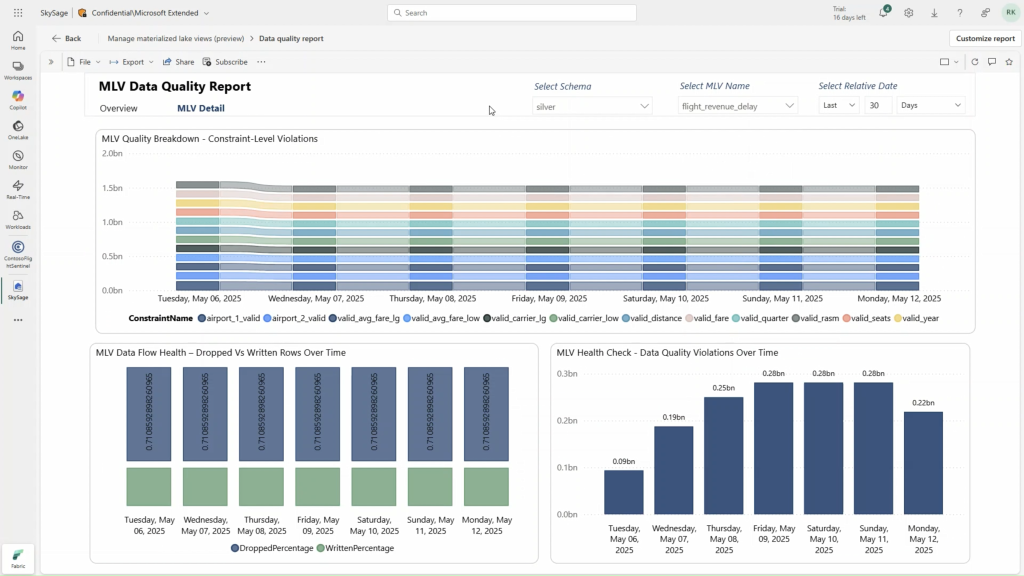
Task: Go to Manage materialized lake views breadcrumb
Action: click(176, 38)
